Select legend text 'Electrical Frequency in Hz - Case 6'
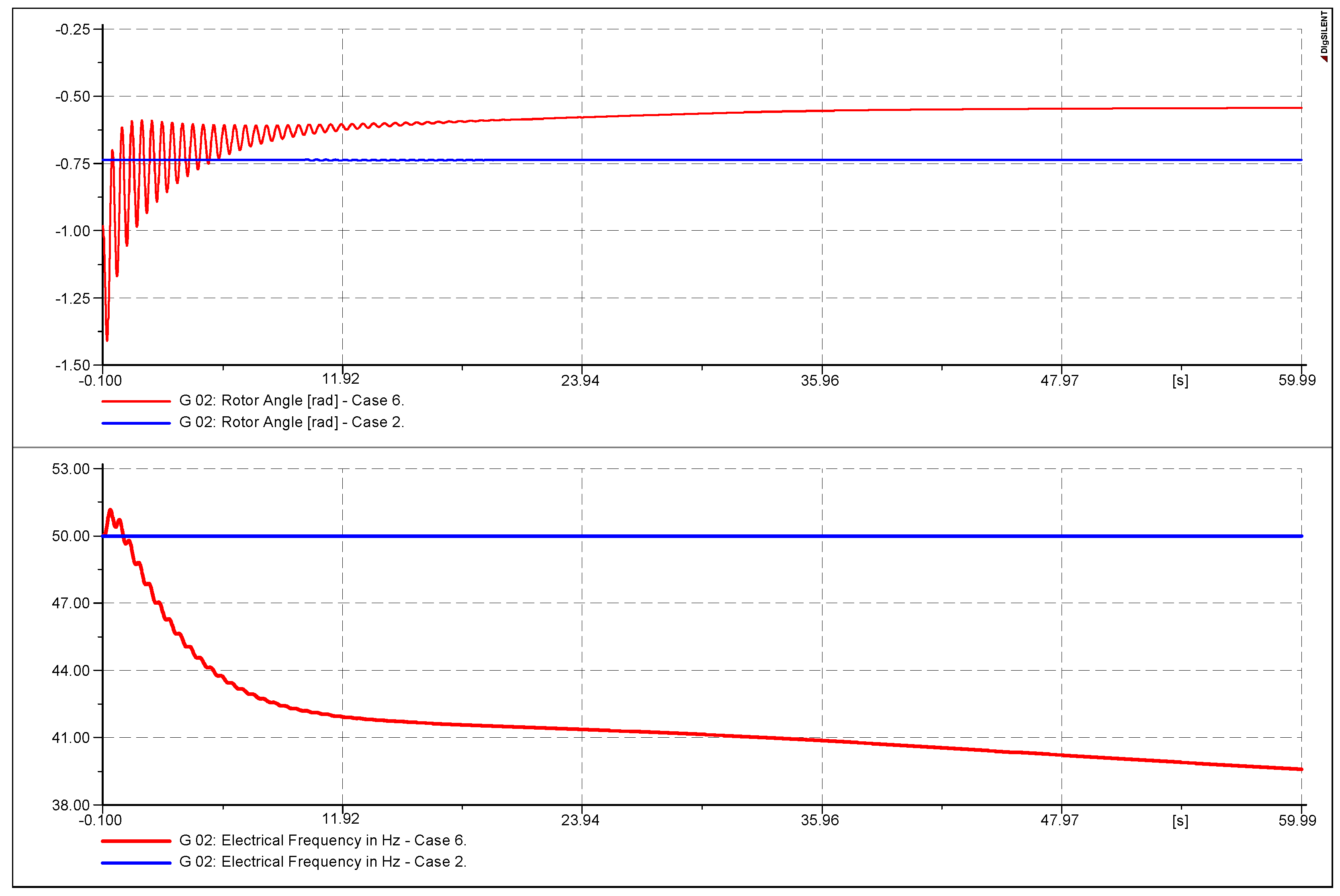Screen dimensions: 1340x896 [323, 841]
